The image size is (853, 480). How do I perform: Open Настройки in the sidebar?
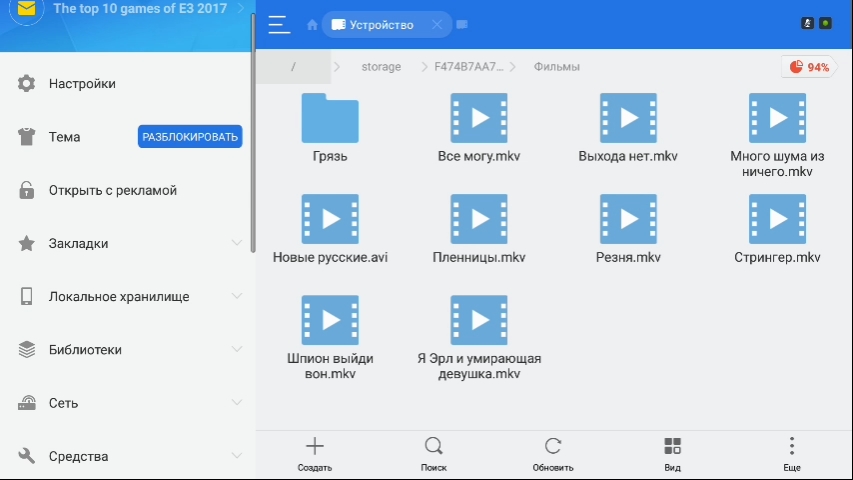82,84
